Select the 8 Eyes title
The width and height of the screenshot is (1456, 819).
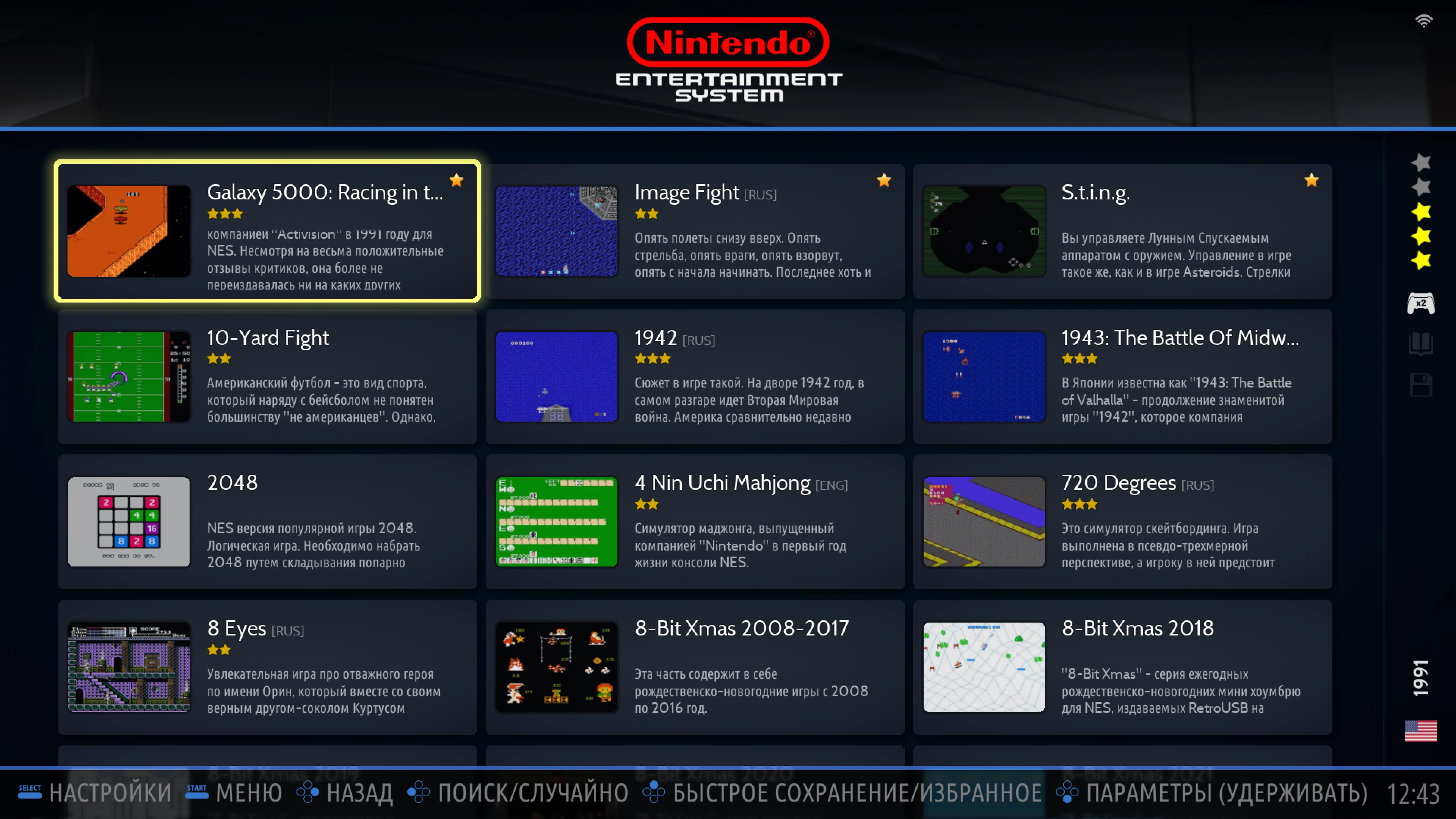[x=236, y=628]
